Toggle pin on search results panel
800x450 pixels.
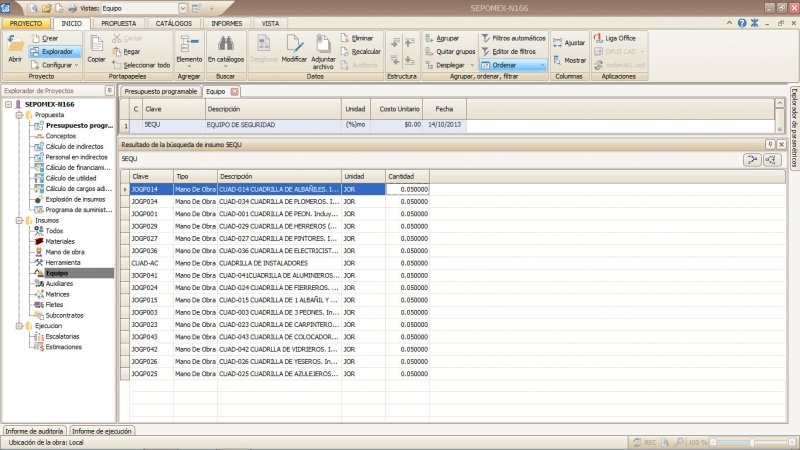coord(768,145)
